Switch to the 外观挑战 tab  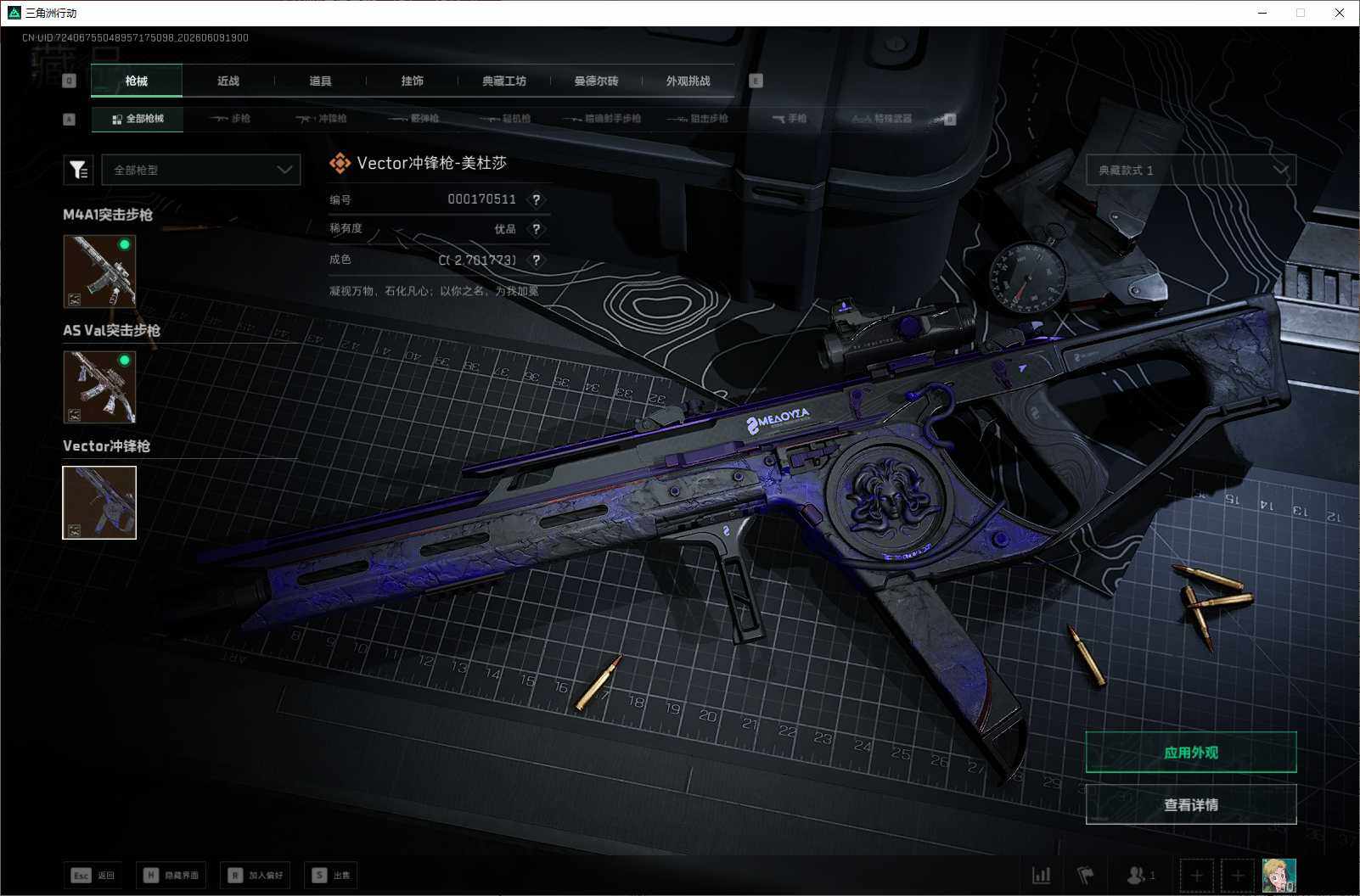[688, 81]
